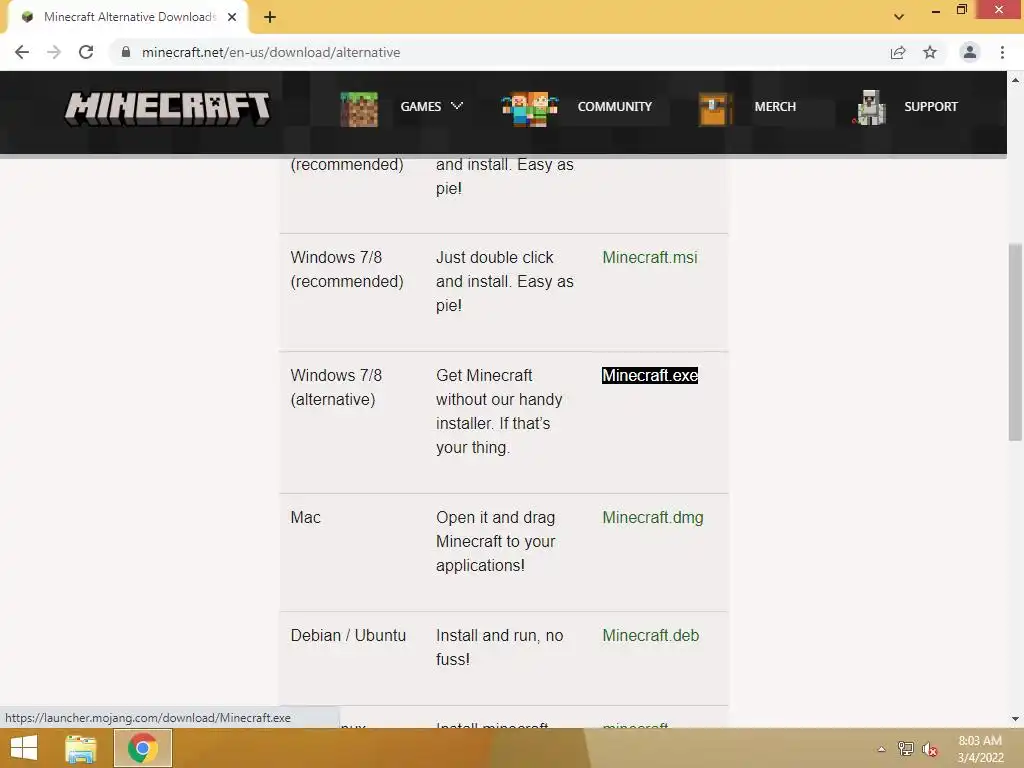Click the scrollbar down arrow

tap(1015, 719)
